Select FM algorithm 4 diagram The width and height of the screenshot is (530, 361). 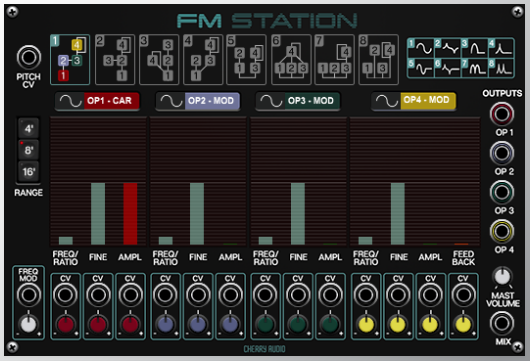pyautogui.click(x=203, y=59)
